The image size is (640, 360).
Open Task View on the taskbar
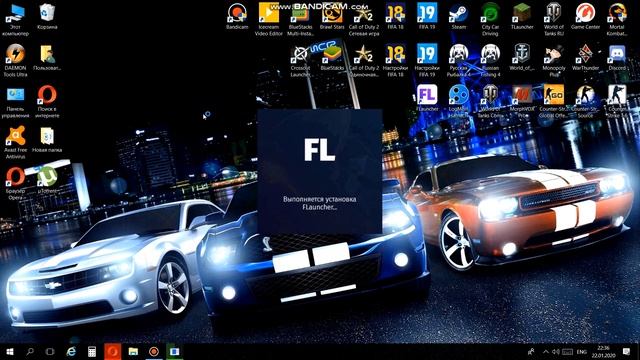50,351
